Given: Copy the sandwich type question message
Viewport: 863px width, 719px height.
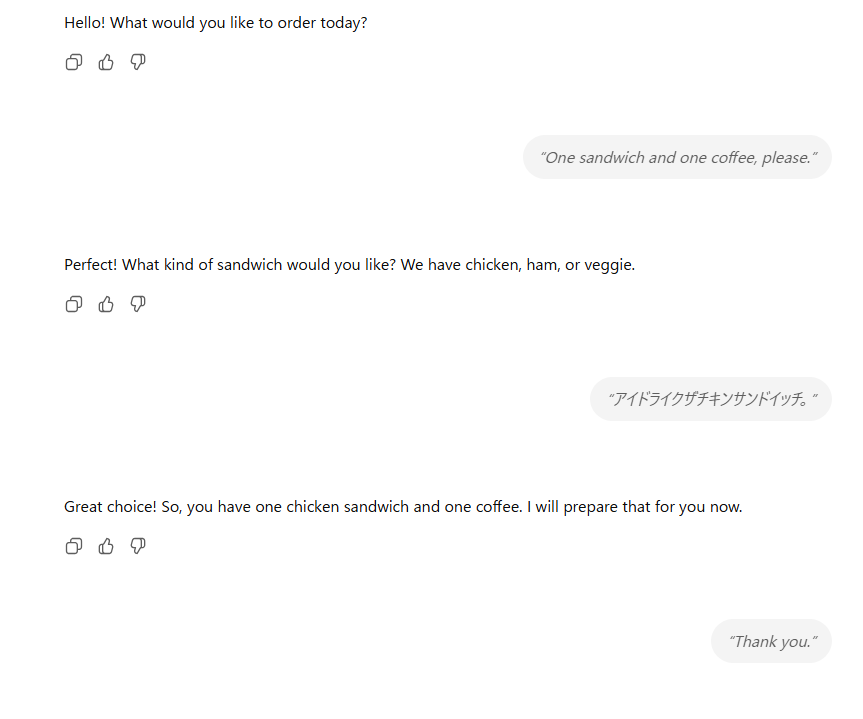Looking at the screenshot, I should click(73, 305).
